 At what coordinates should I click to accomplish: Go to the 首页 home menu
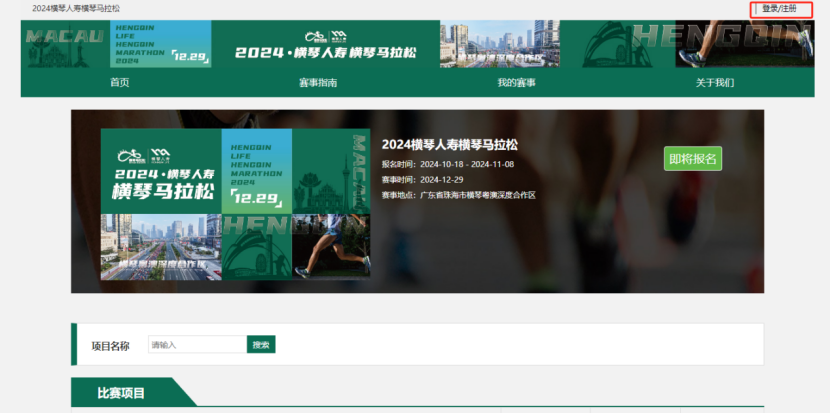click(x=120, y=83)
